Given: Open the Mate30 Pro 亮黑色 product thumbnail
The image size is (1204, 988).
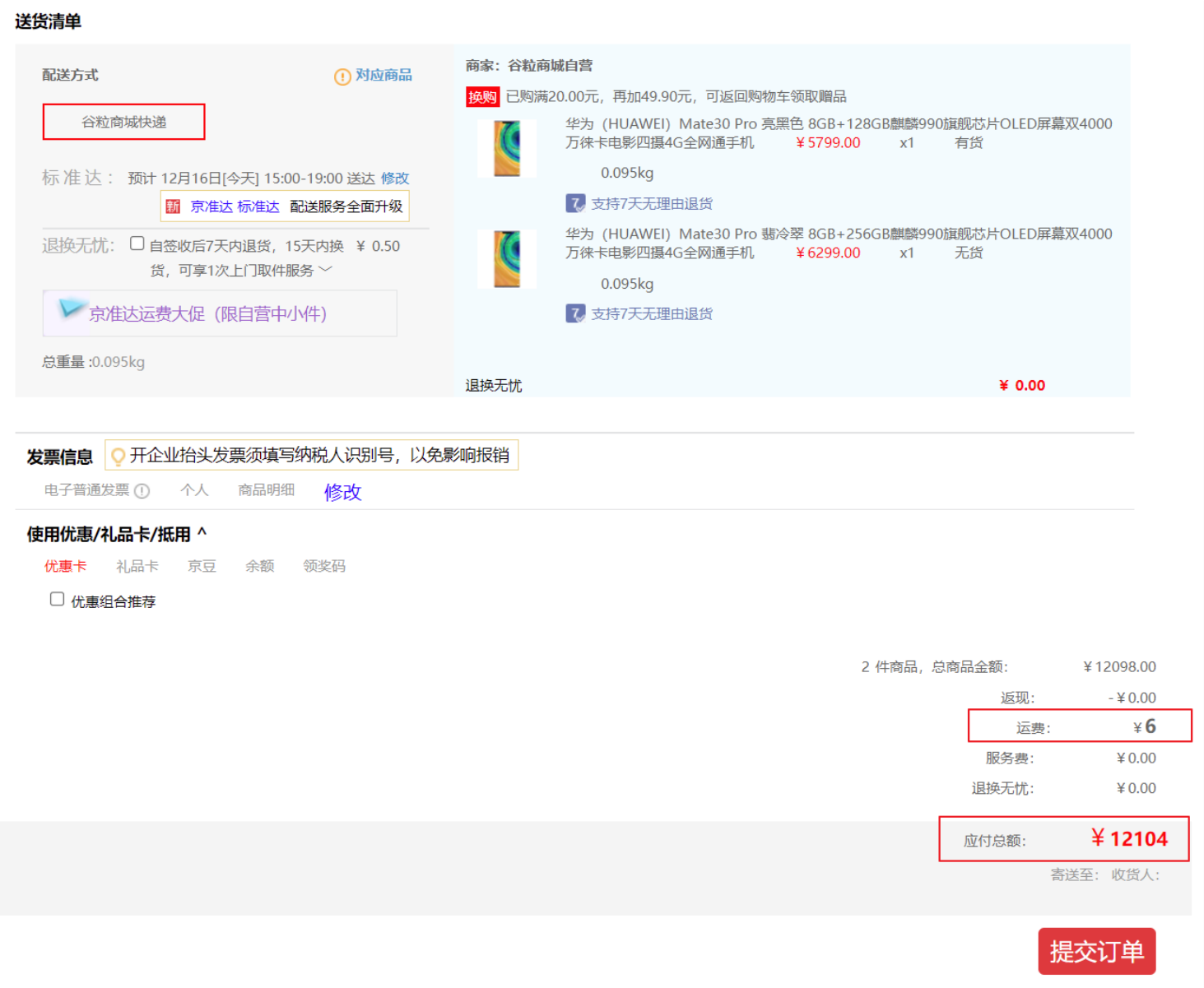Looking at the screenshot, I should [507, 148].
